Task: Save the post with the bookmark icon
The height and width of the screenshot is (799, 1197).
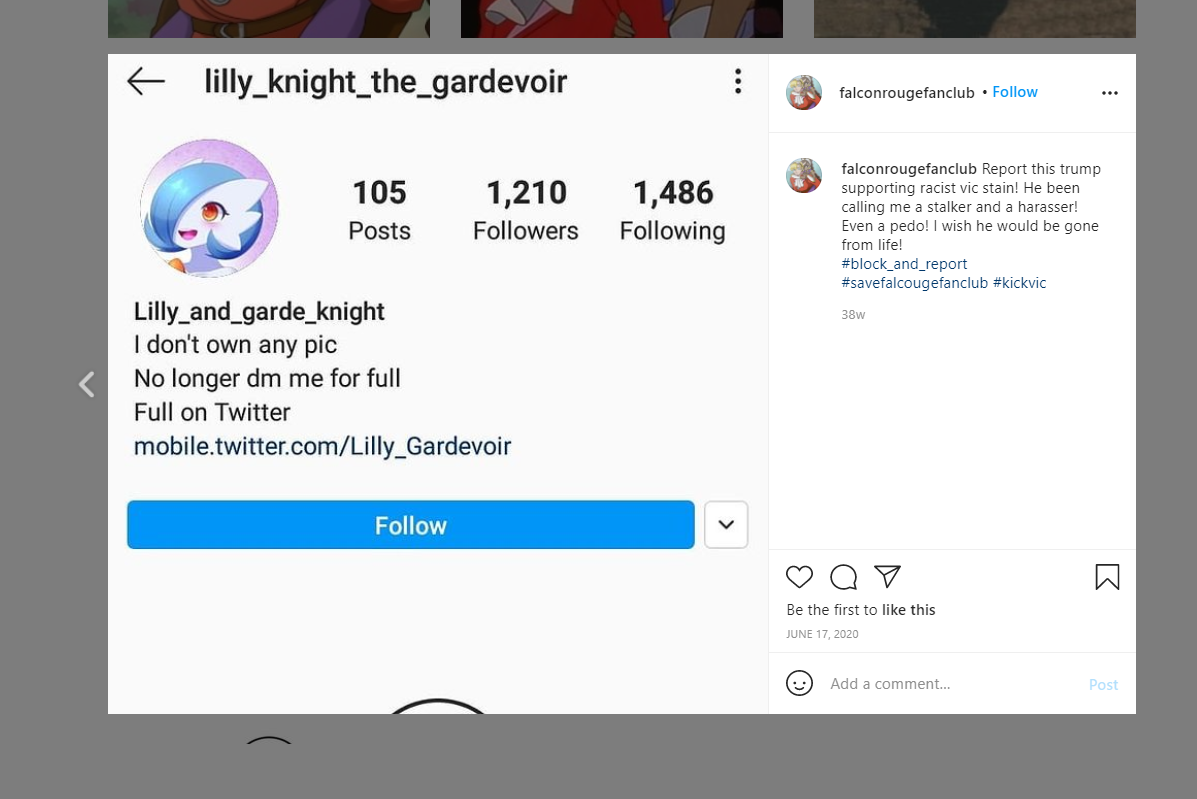Action: 1107,577
